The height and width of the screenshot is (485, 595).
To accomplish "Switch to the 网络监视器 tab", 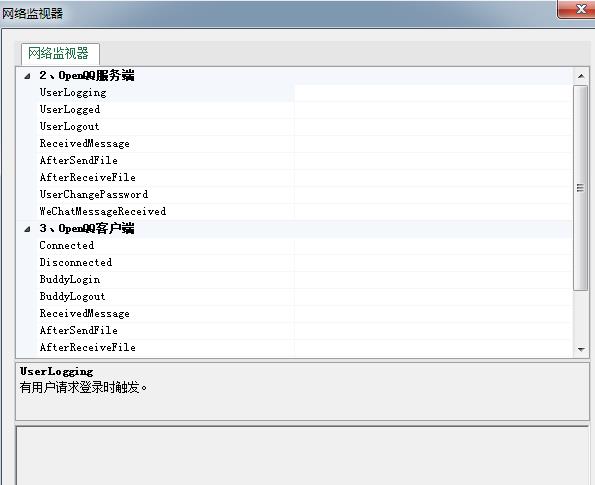I will [x=60, y=54].
